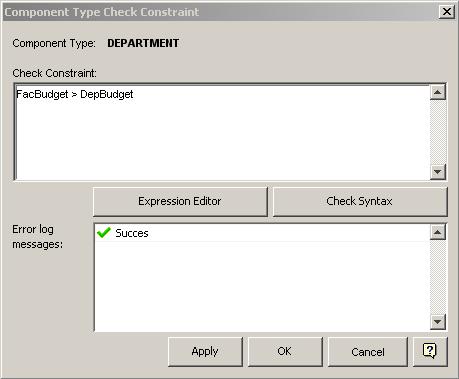Click the Check Syntax button
The width and height of the screenshot is (459, 379).
pos(360,201)
